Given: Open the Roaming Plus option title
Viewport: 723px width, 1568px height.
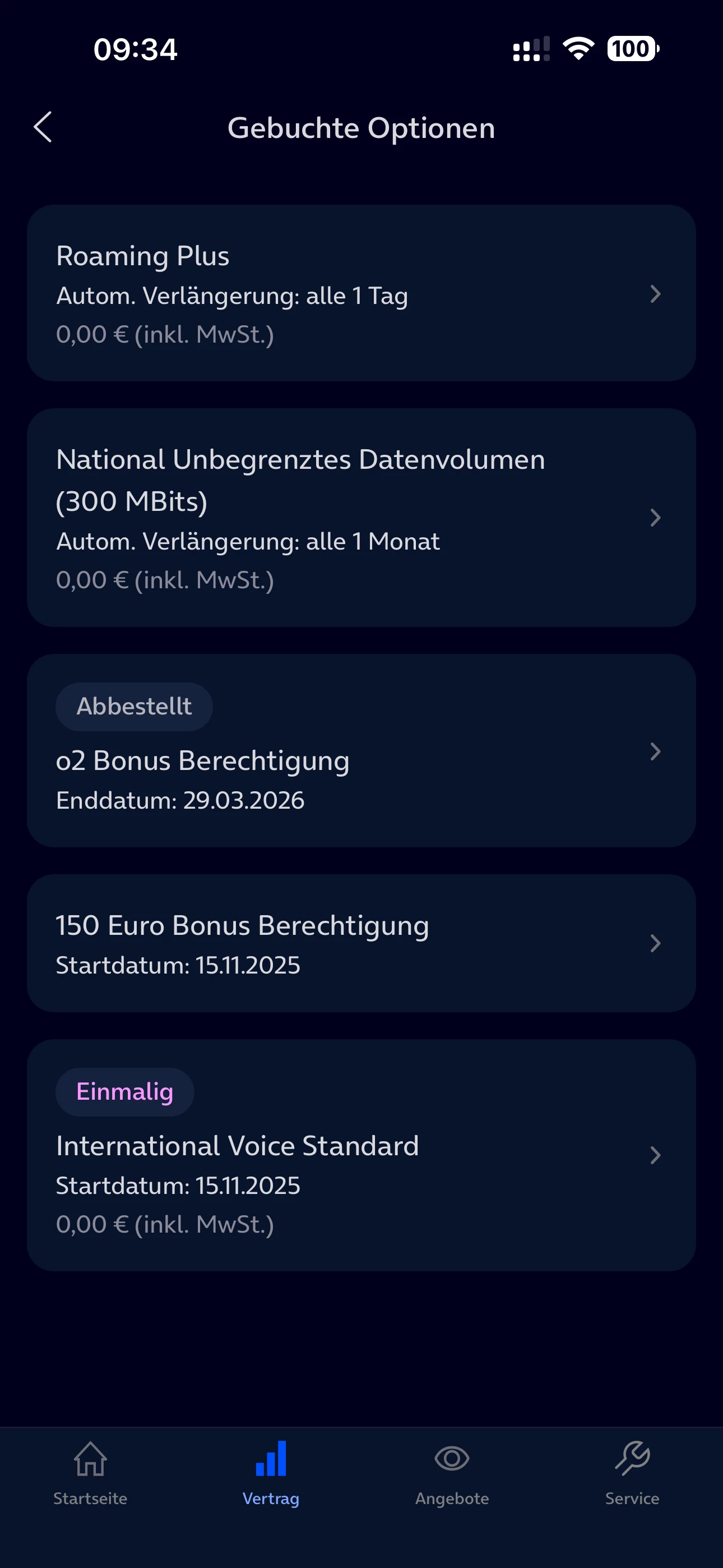Looking at the screenshot, I should 142,256.
